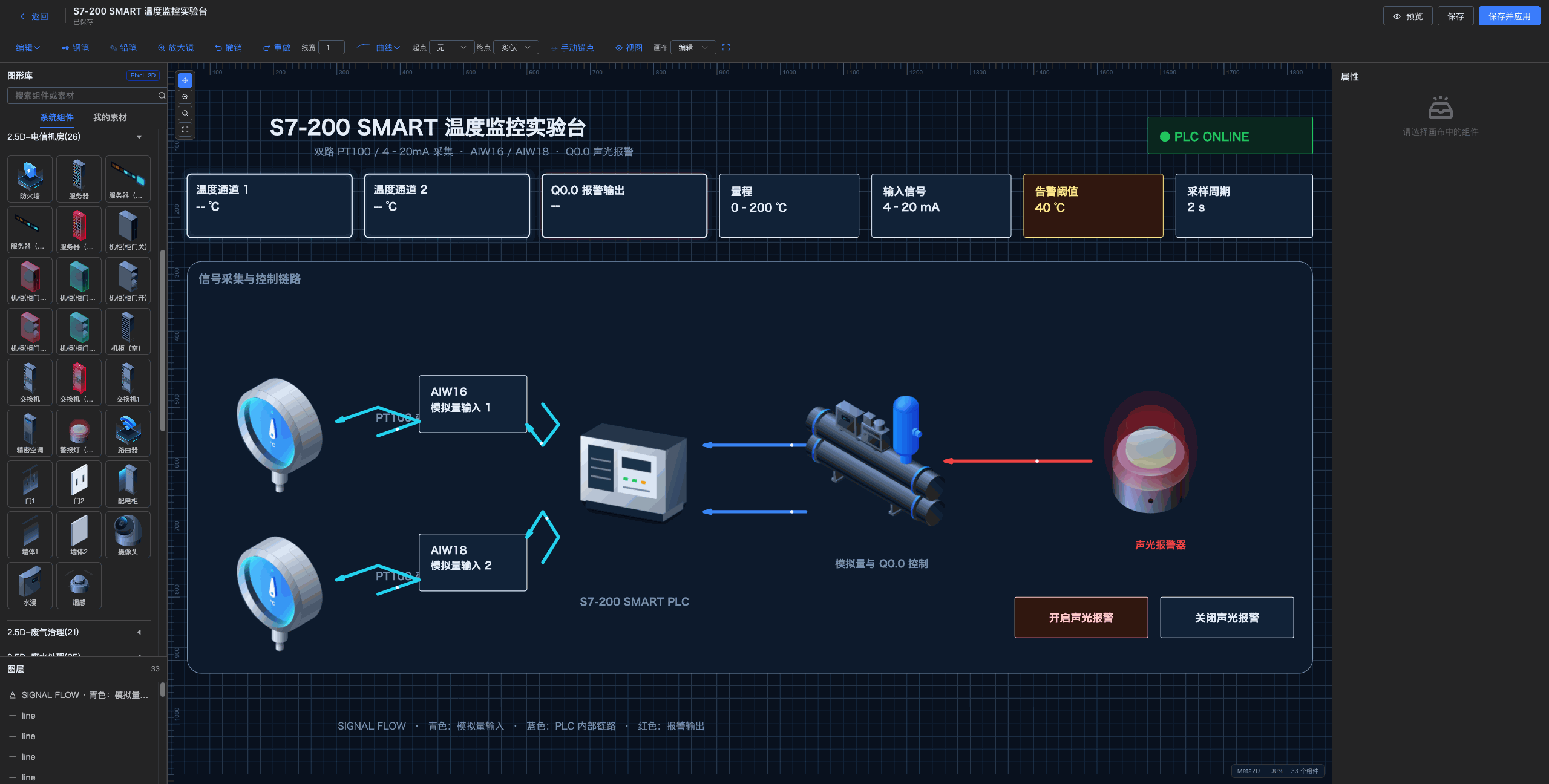Click the 图层 panel scrollbar

pos(163,690)
